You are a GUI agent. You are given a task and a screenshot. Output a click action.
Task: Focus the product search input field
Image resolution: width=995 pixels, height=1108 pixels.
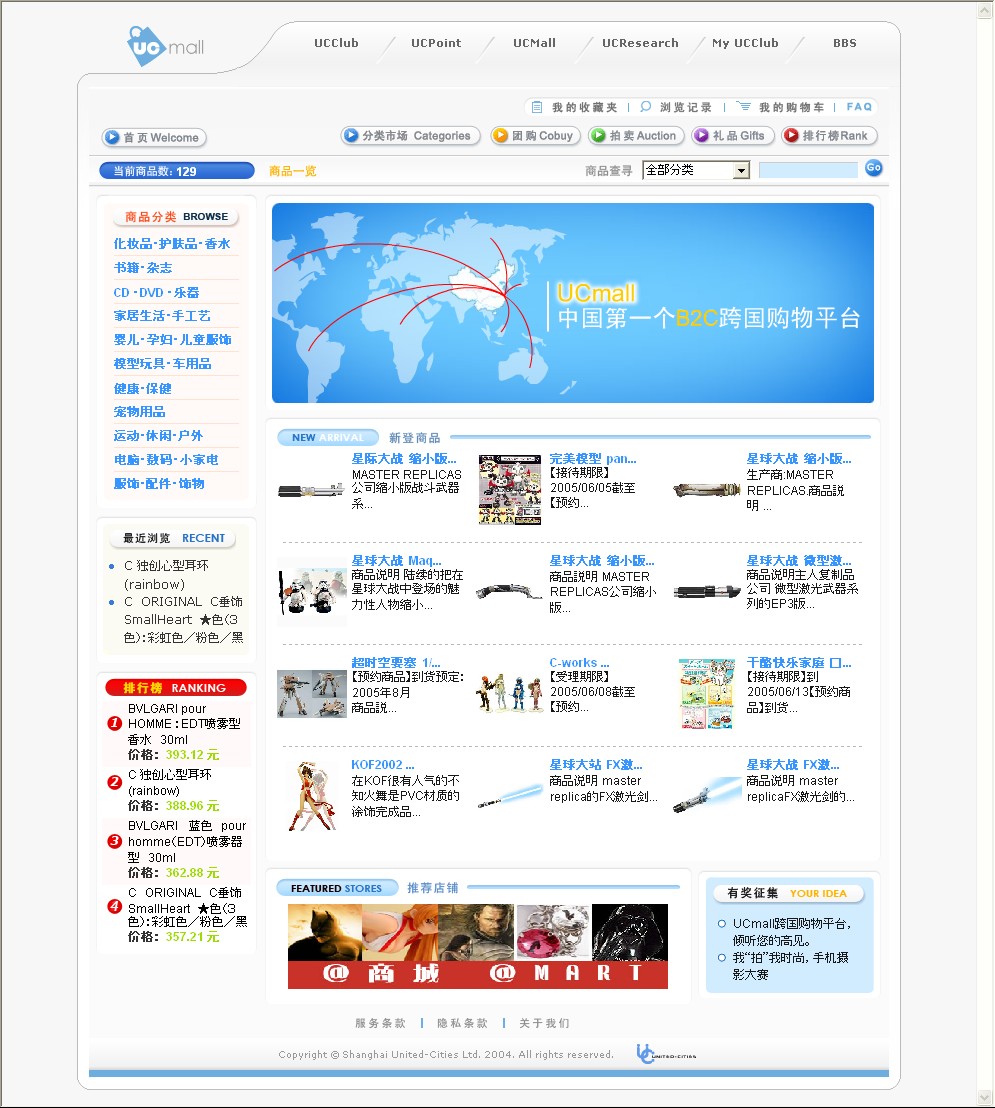[x=808, y=170]
